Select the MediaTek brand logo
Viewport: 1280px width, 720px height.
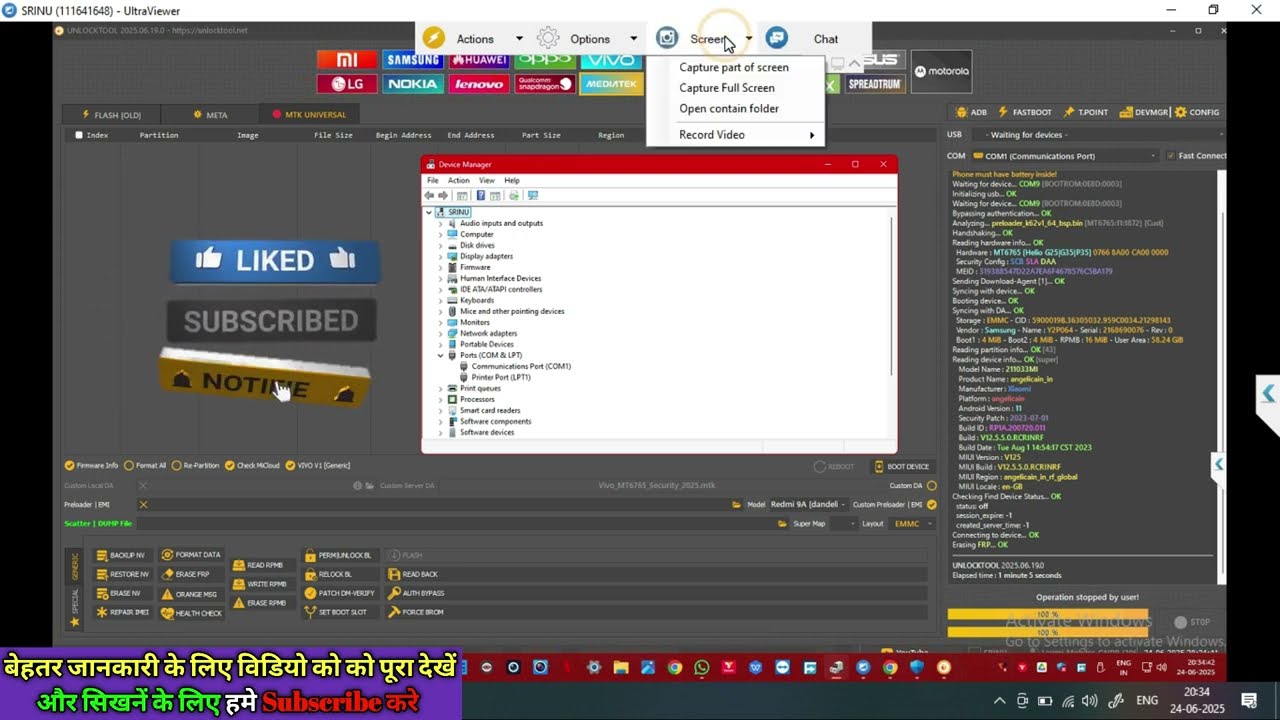(610, 84)
